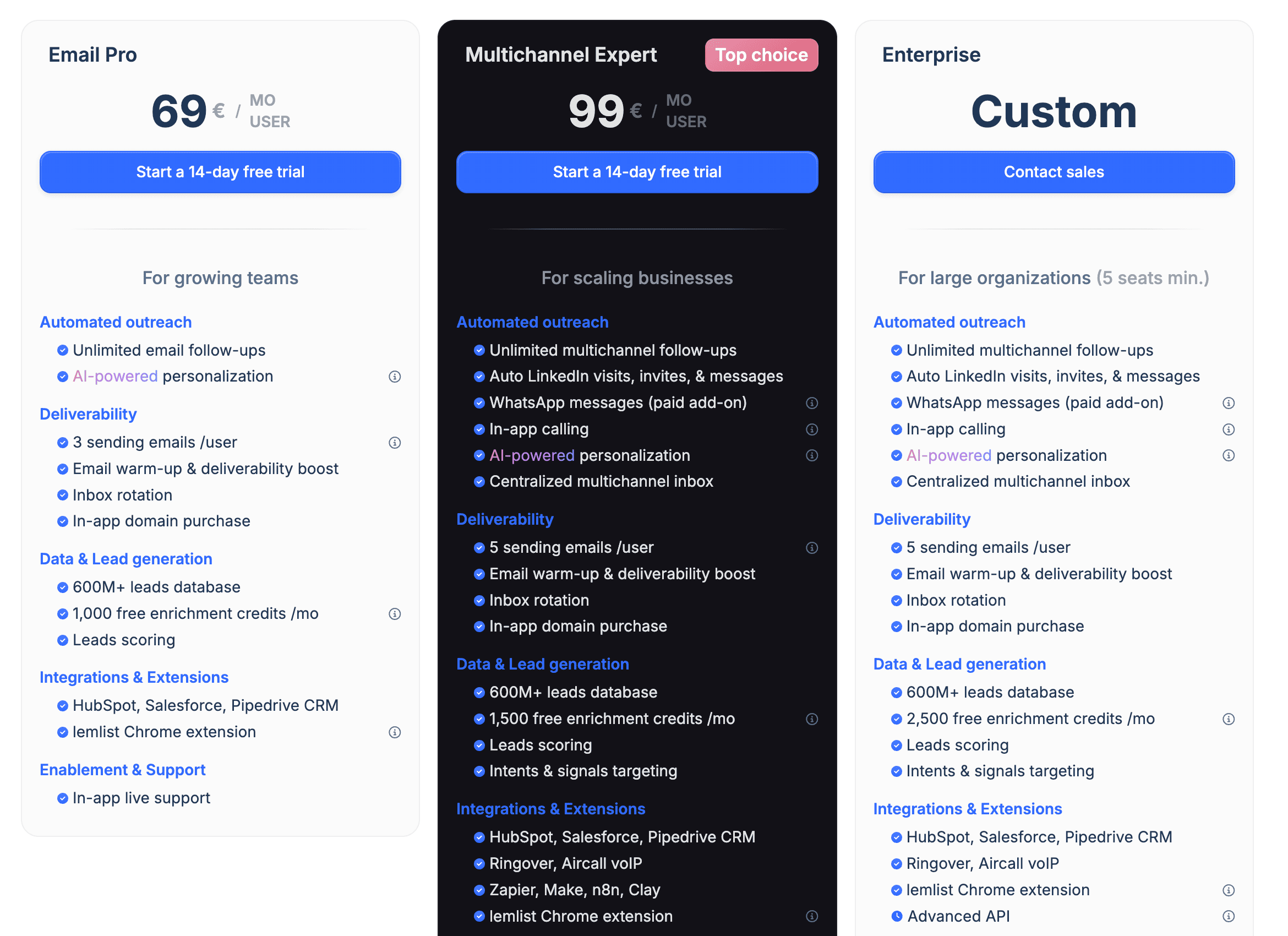This screenshot has height=936, width=1288.
Task: Click the Contact sales button
Action: [x=1054, y=172]
